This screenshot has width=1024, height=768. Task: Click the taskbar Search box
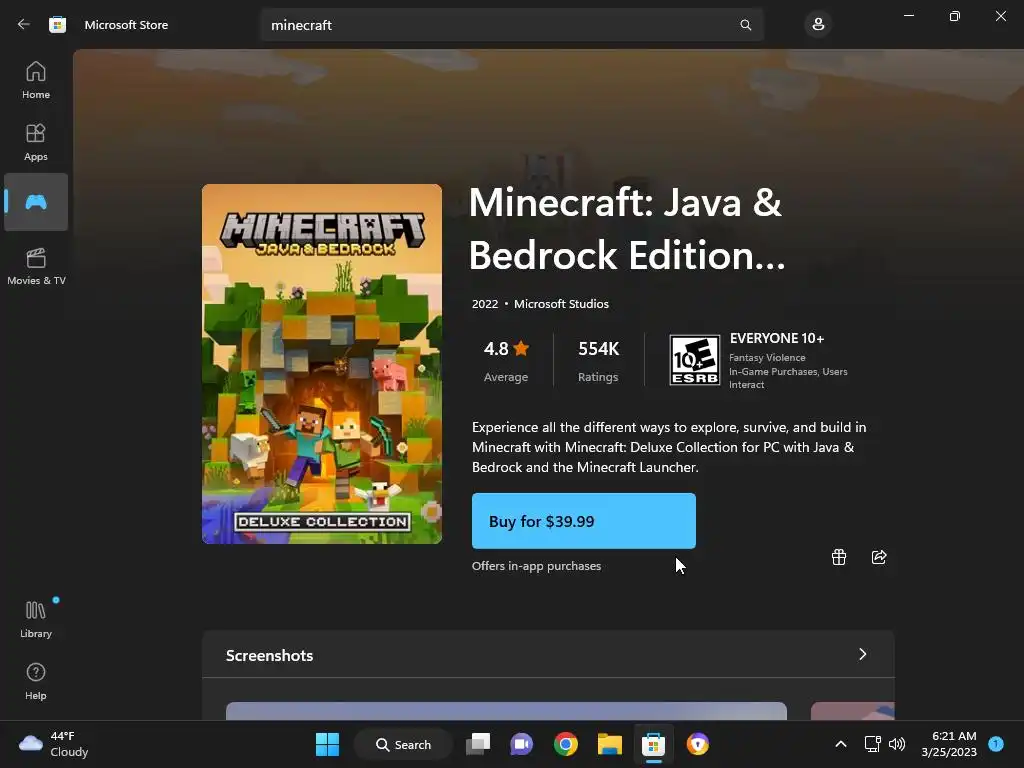click(x=404, y=744)
